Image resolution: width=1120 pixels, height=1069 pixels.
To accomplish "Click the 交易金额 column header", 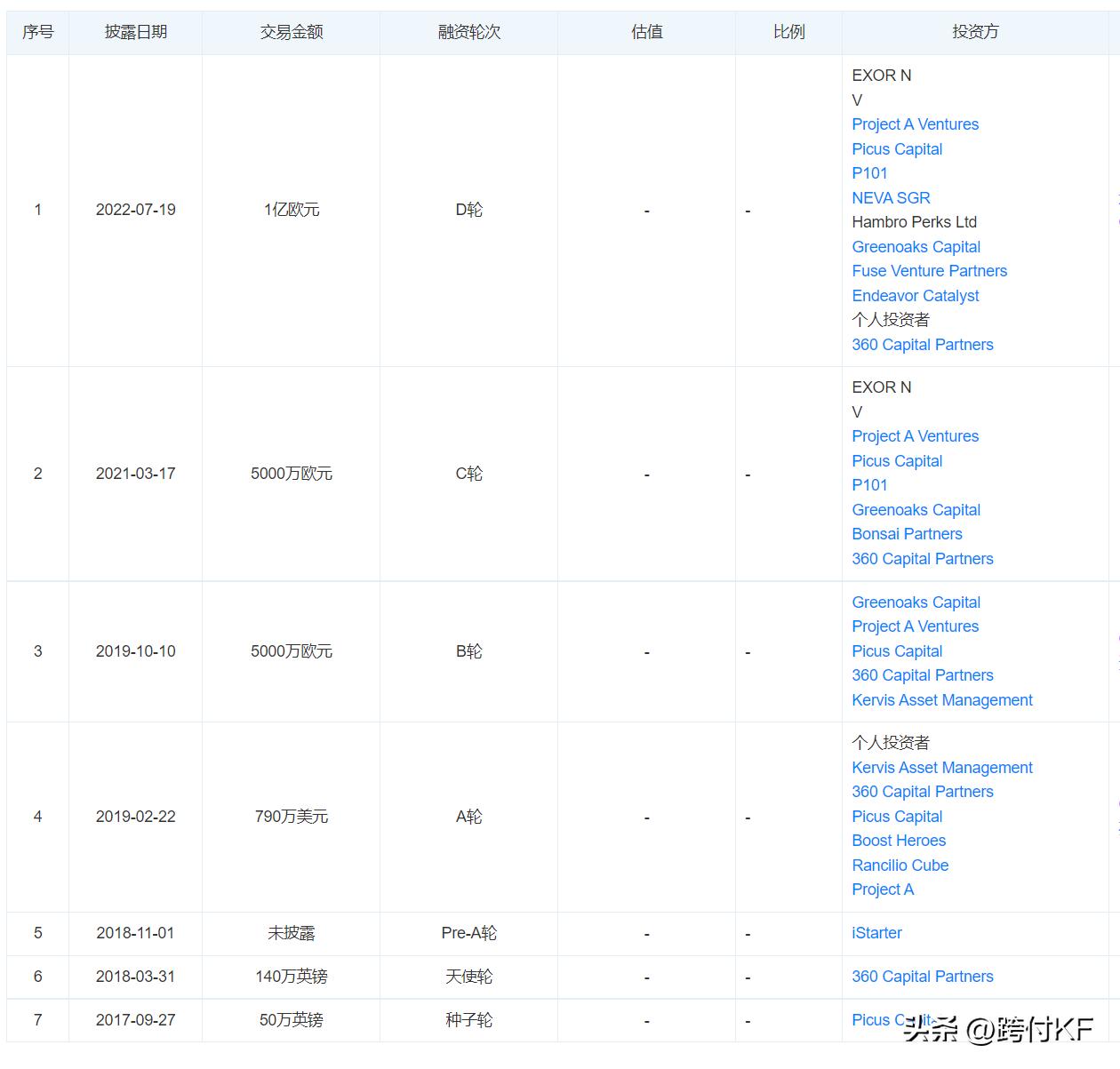I will 291,32.
